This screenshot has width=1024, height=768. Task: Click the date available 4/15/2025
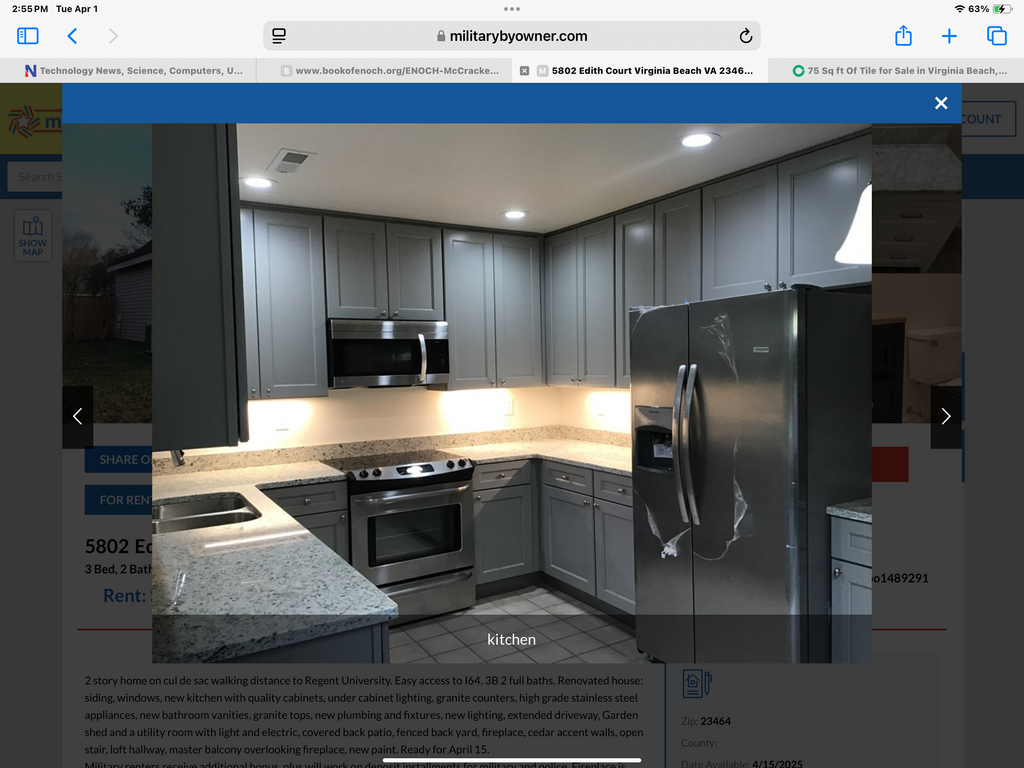click(777, 763)
